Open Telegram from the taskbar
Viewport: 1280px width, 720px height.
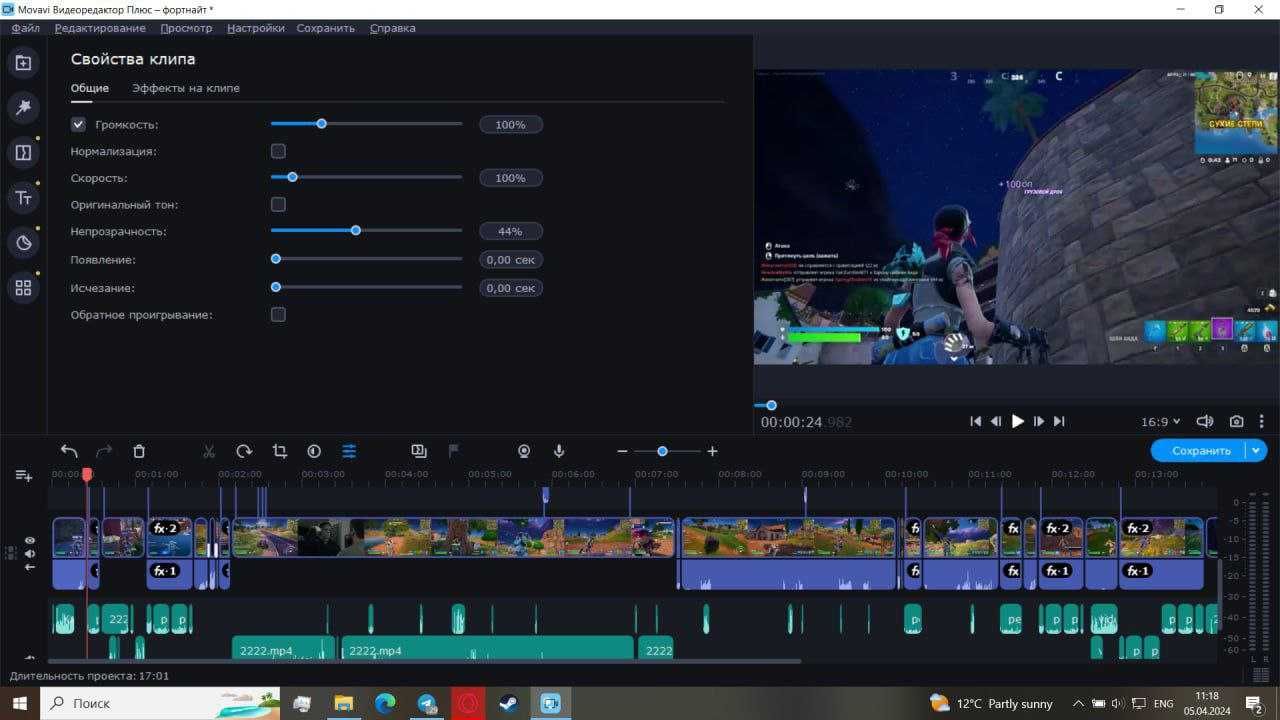pyautogui.click(x=427, y=703)
